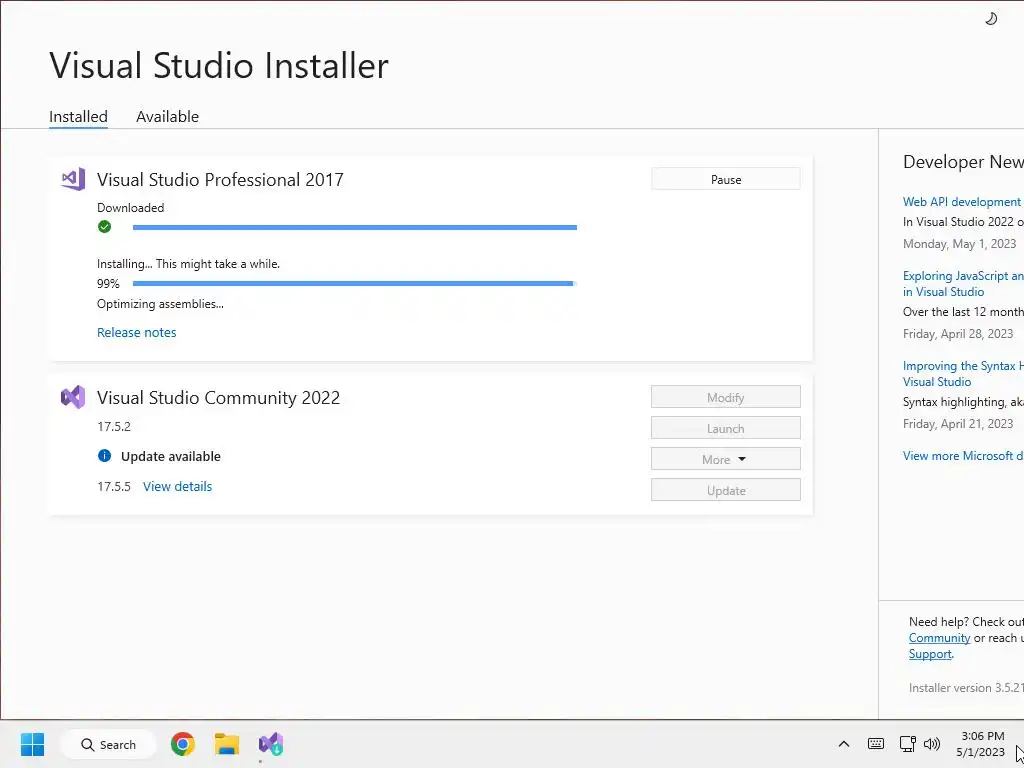Open the network status tray icon
This screenshot has height=768, width=1024.
click(x=907, y=744)
